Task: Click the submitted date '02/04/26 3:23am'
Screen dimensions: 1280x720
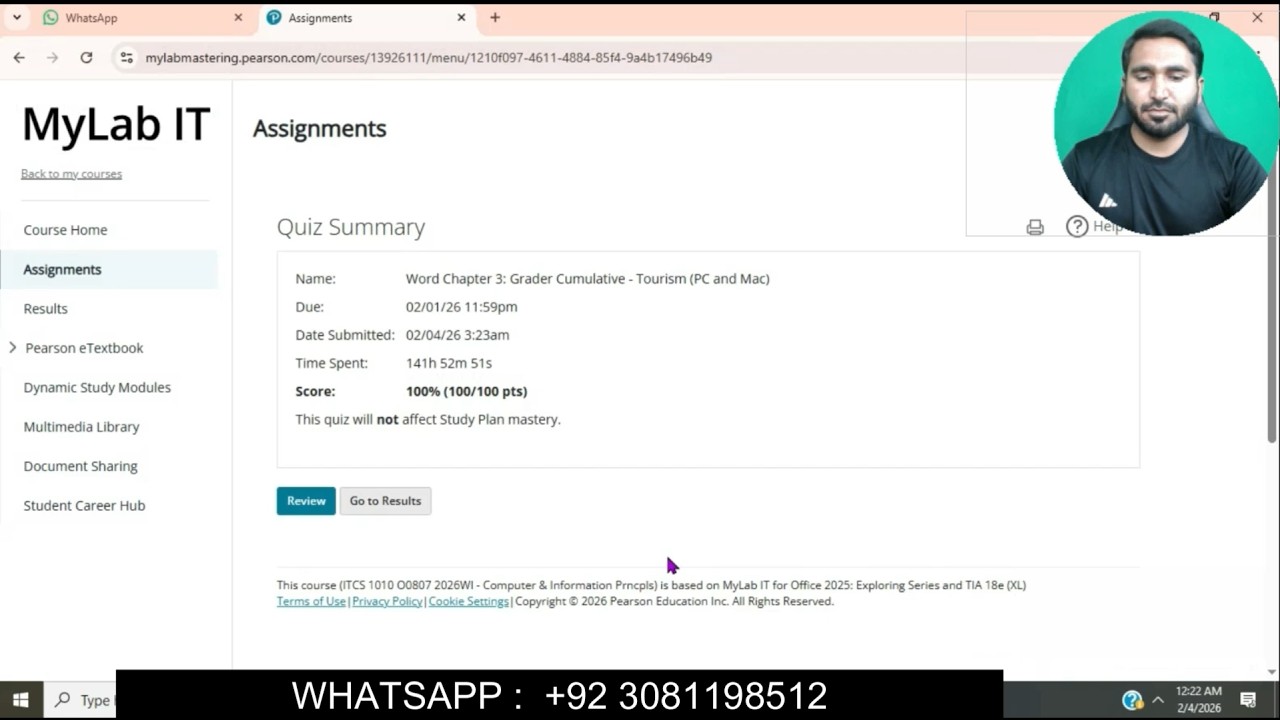Action: click(x=457, y=335)
